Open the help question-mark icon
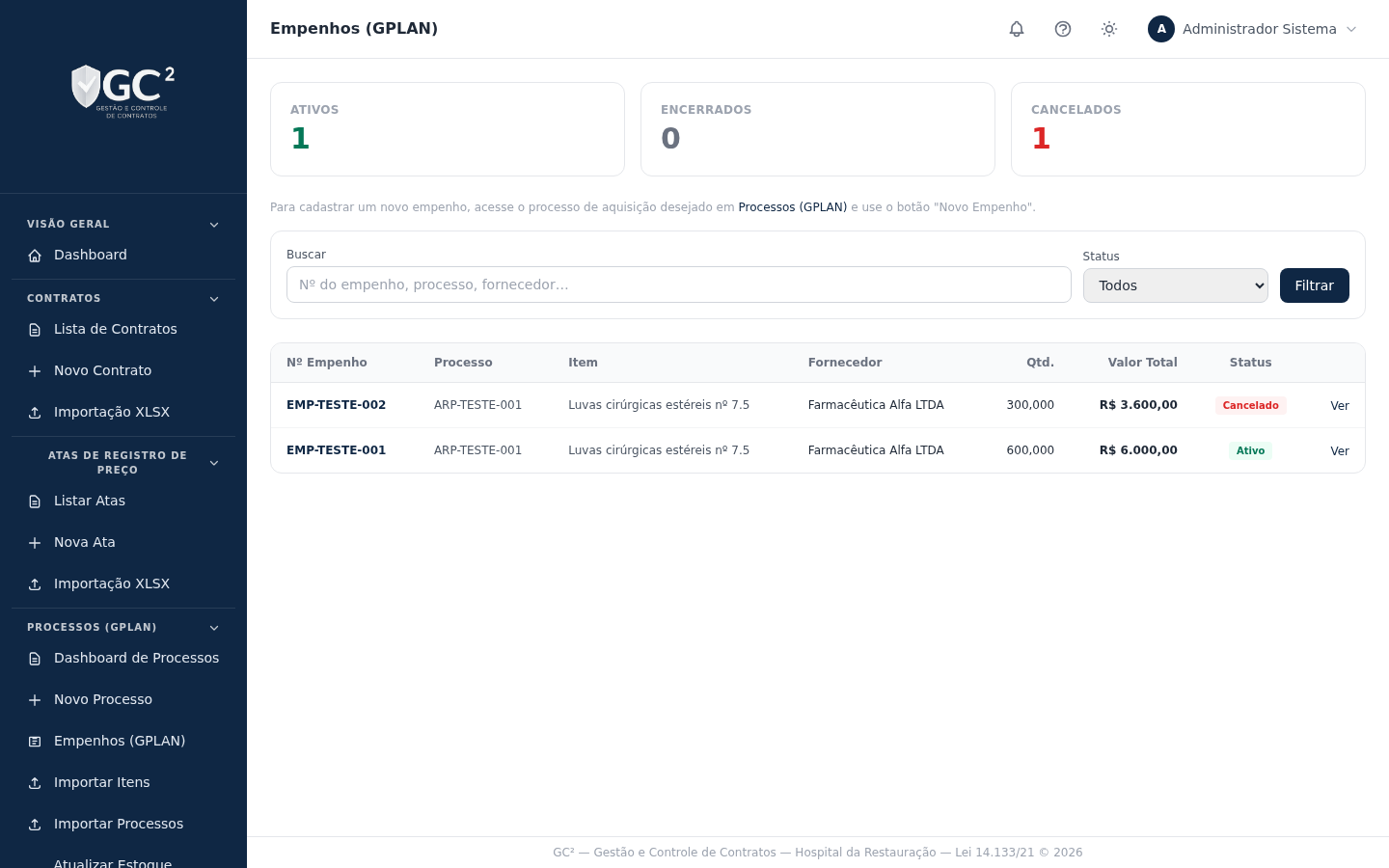 [x=1063, y=29]
